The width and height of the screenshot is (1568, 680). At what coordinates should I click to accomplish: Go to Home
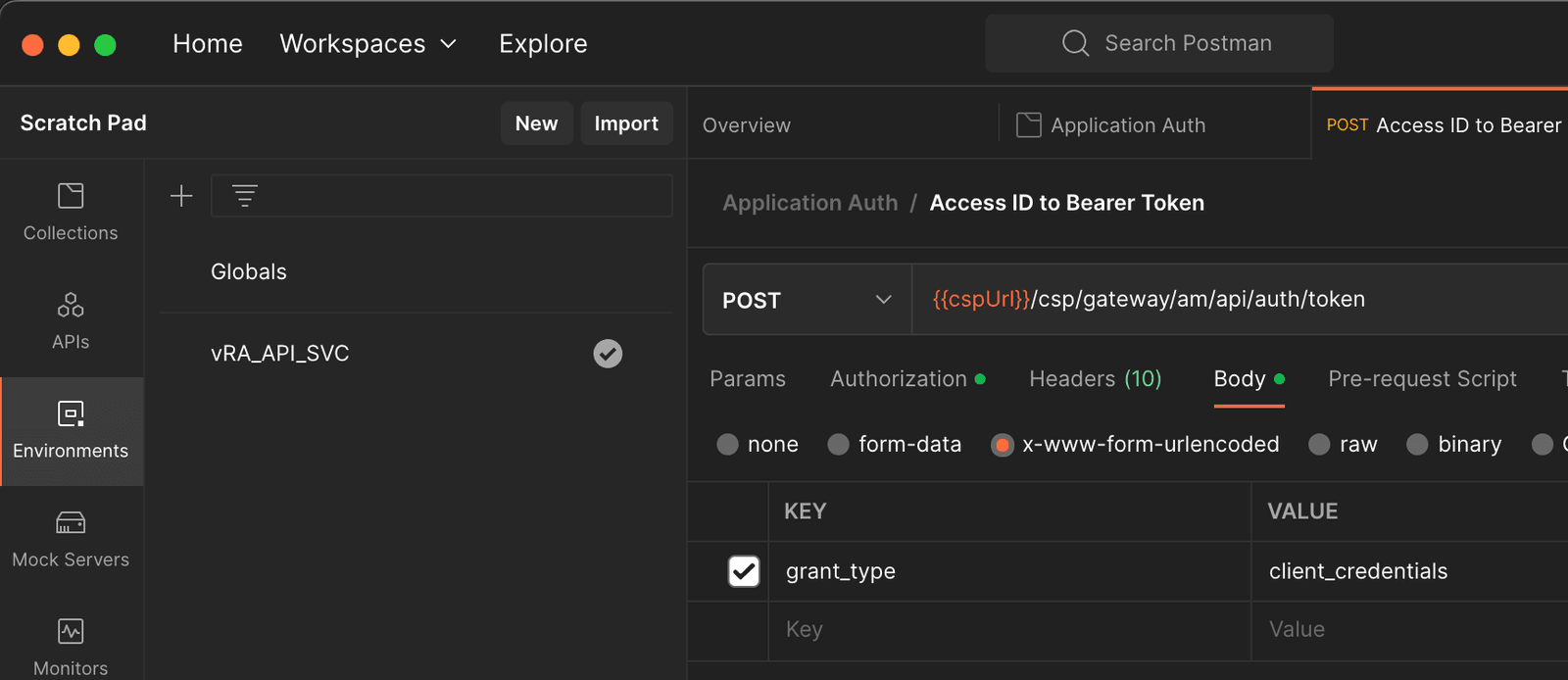tap(208, 44)
